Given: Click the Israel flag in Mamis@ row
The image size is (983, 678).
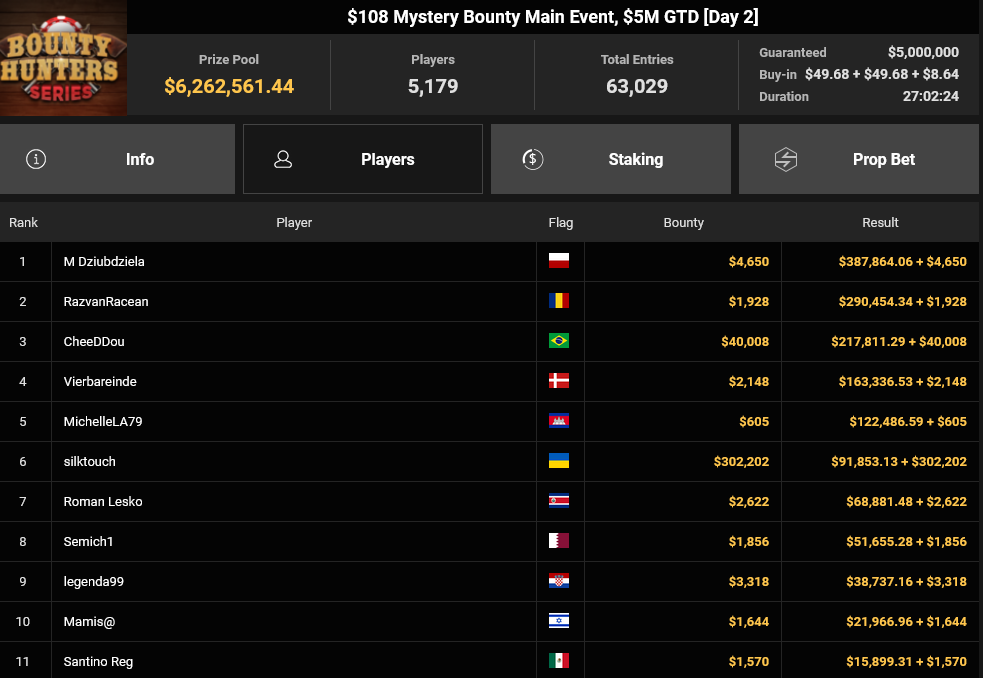Looking at the screenshot, I should [x=558, y=621].
